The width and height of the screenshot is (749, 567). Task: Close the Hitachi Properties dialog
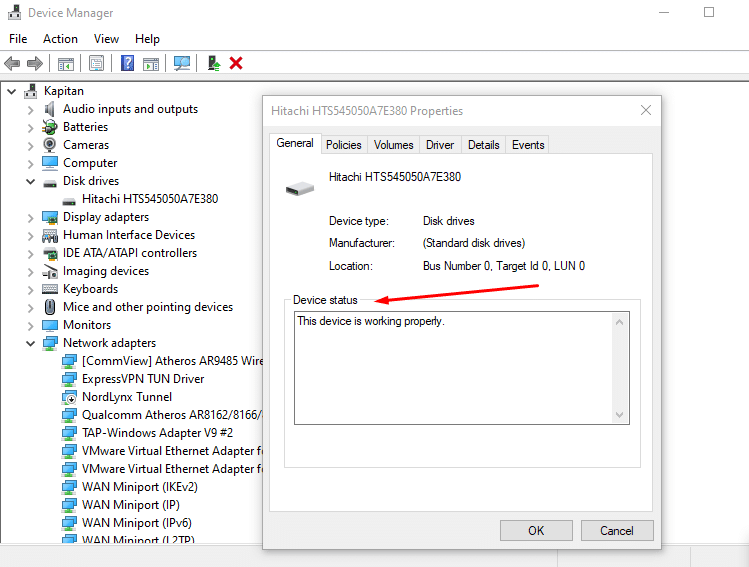(x=646, y=110)
